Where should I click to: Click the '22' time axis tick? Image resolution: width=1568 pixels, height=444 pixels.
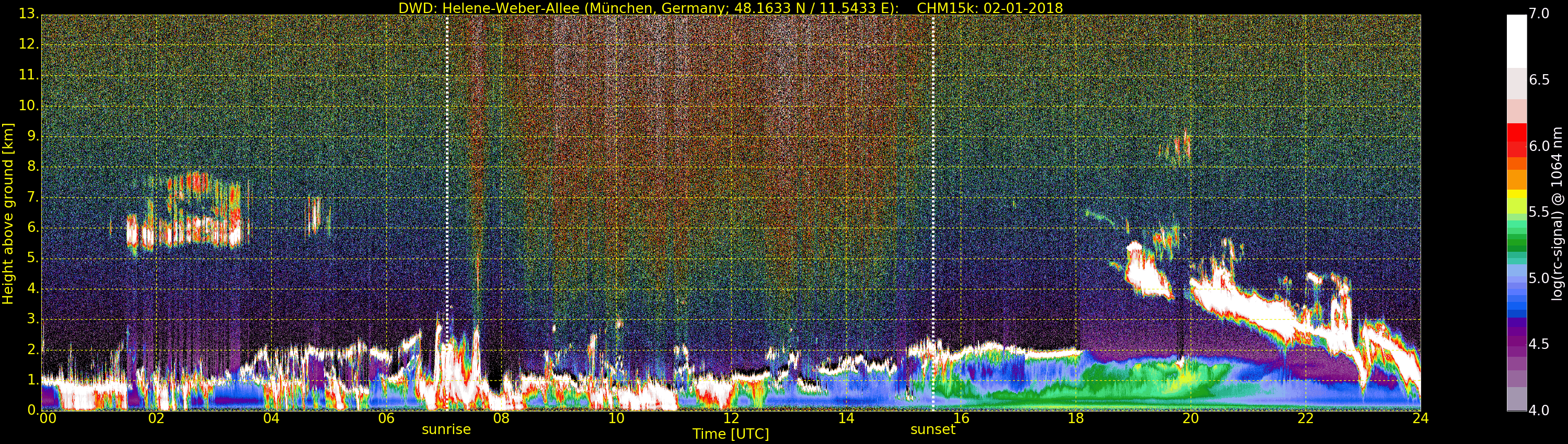(x=1306, y=418)
